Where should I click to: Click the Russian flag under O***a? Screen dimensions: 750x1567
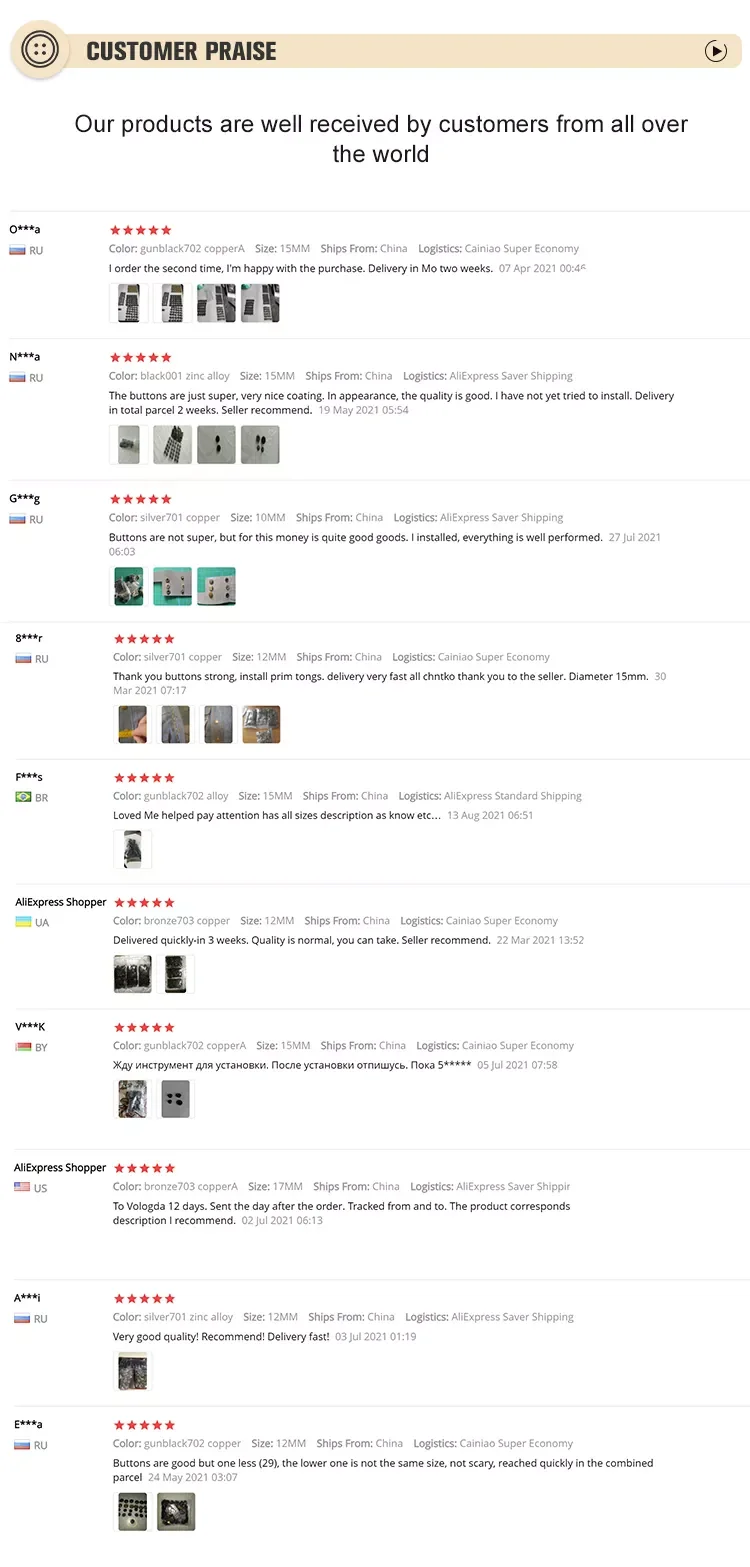coord(17,250)
